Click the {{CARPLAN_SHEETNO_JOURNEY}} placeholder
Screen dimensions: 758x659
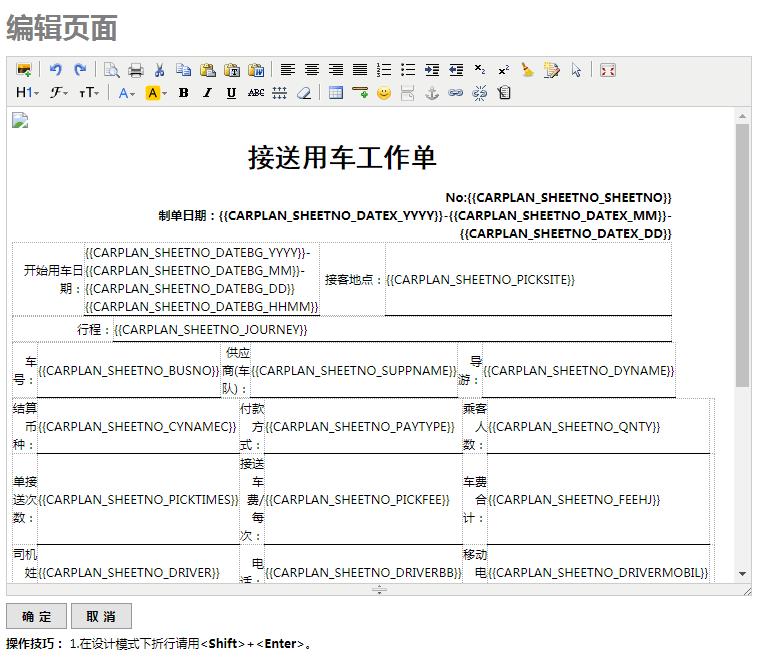(x=210, y=330)
